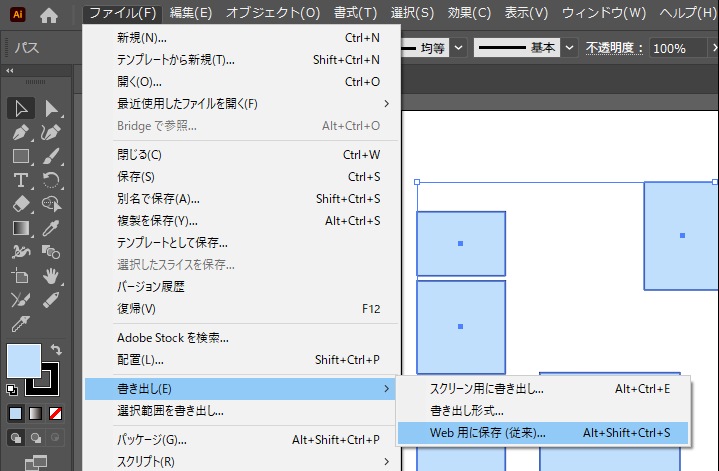The width and height of the screenshot is (719, 471).
Task: Open the 均等 stroke profile dropdown
Action: pos(457,47)
